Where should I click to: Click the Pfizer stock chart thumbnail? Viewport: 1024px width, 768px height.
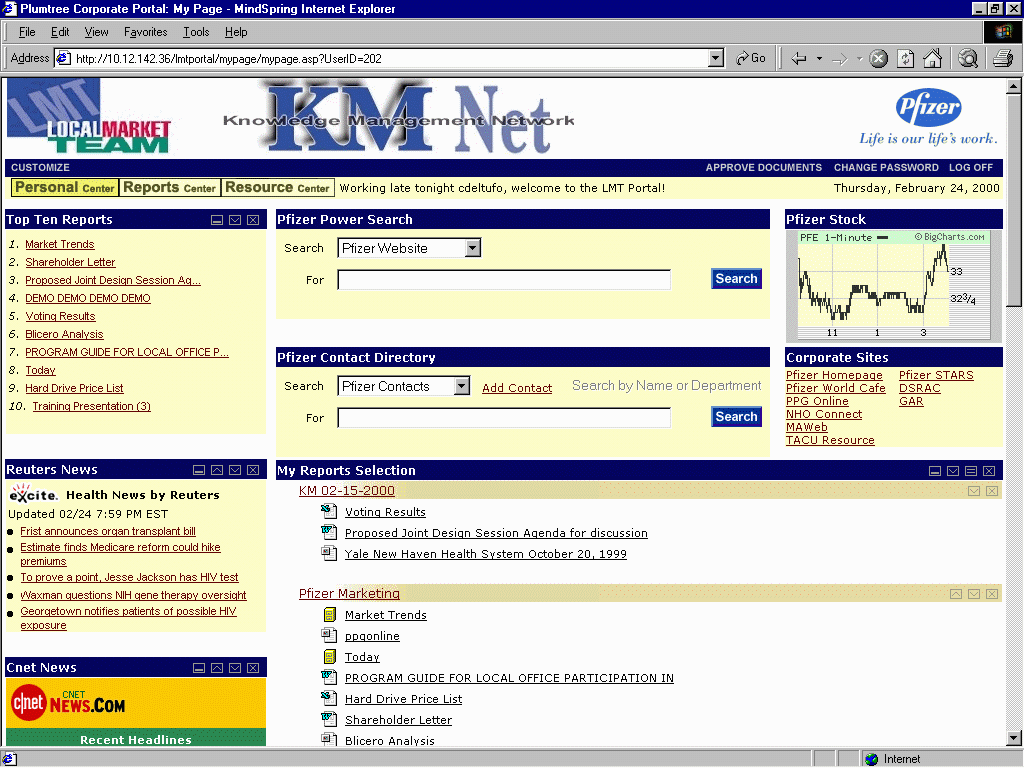click(x=893, y=285)
